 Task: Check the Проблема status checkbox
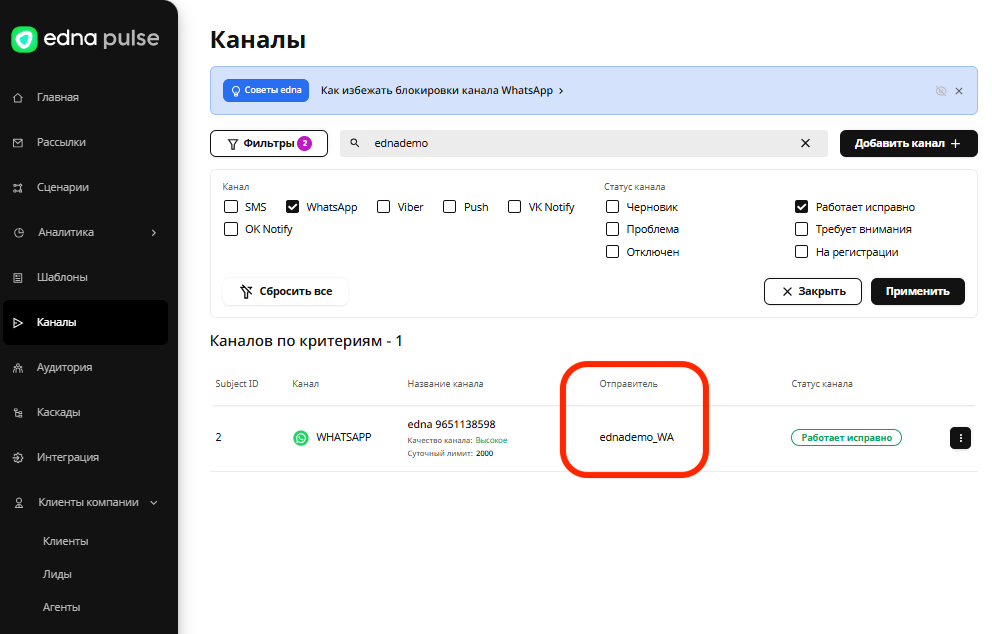click(x=612, y=229)
